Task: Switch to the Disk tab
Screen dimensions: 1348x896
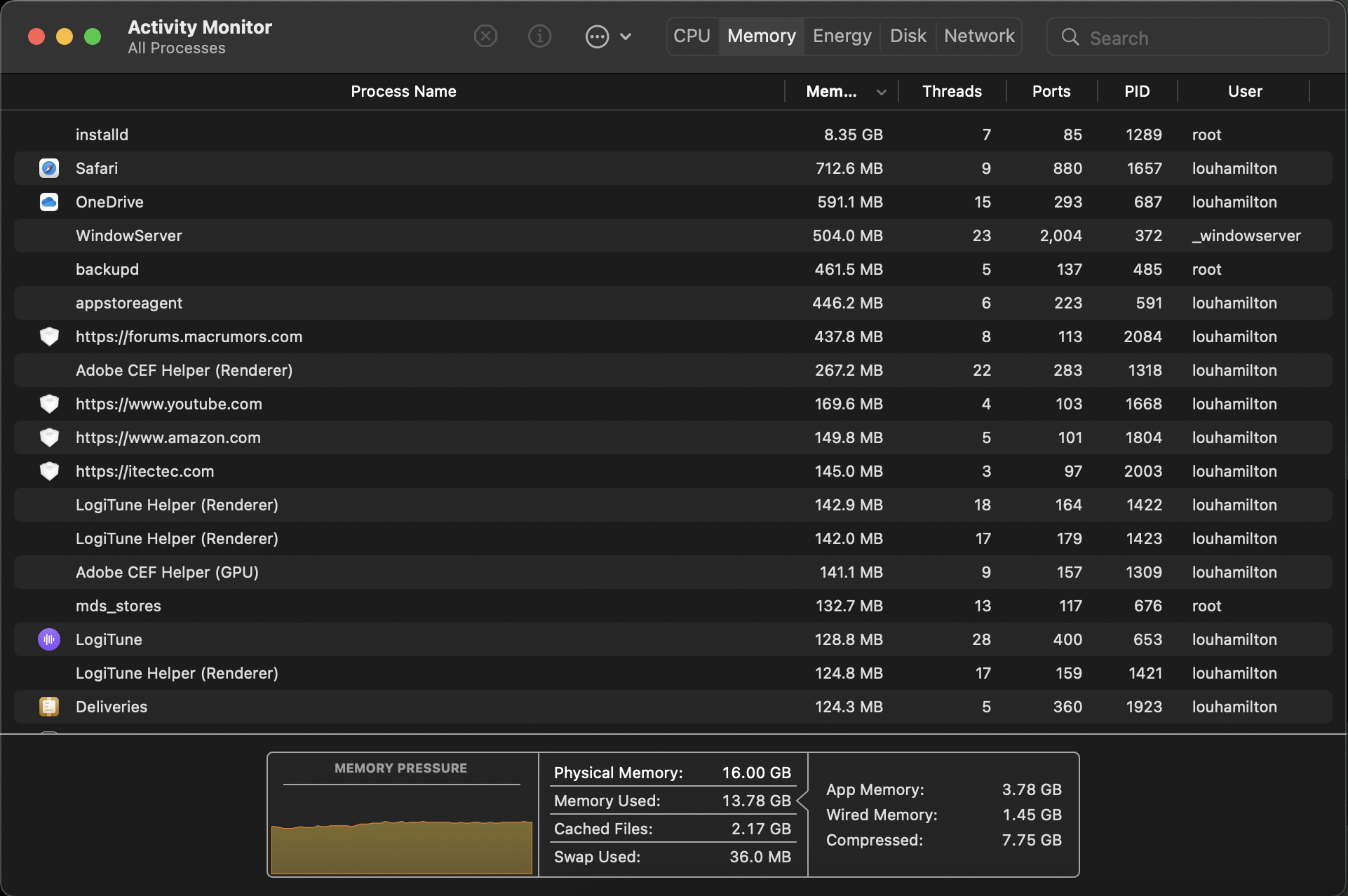Action: pos(908,36)
